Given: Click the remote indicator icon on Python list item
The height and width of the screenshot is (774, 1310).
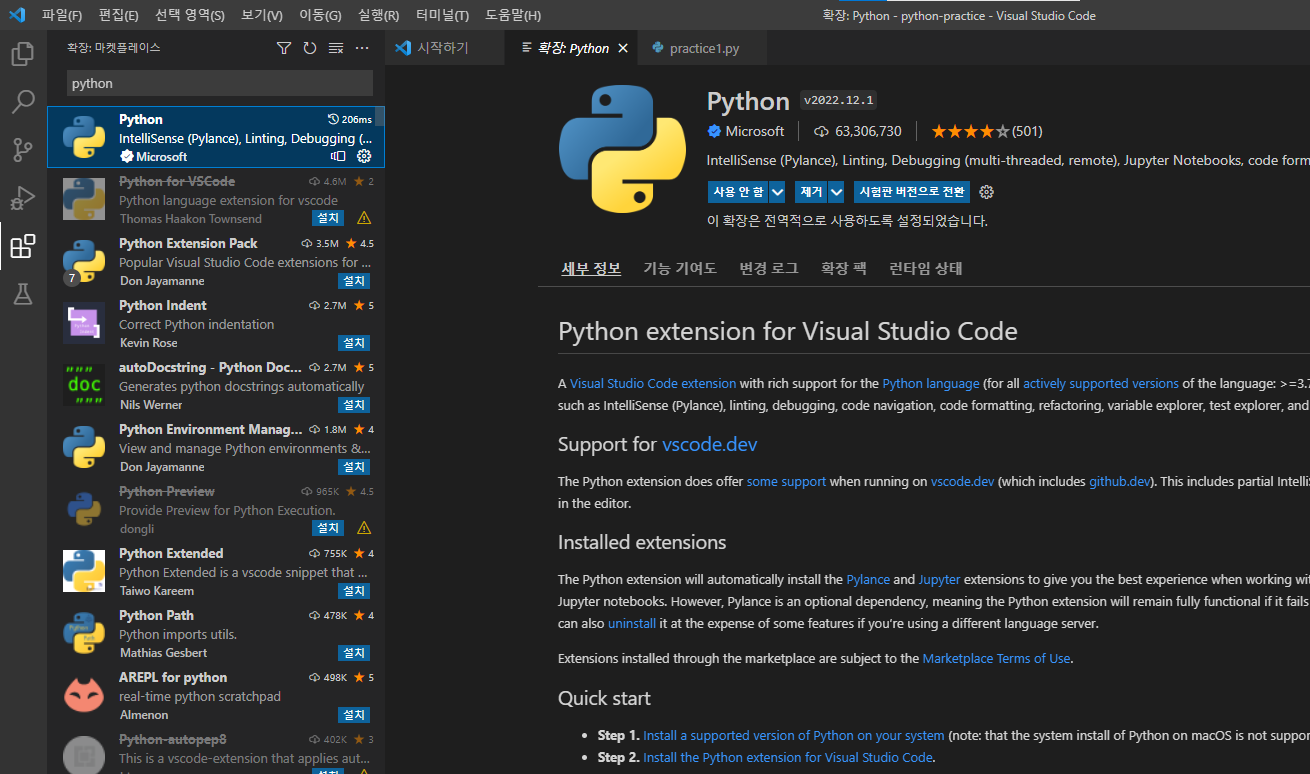Looking at the screenshot, I should 338,156.
